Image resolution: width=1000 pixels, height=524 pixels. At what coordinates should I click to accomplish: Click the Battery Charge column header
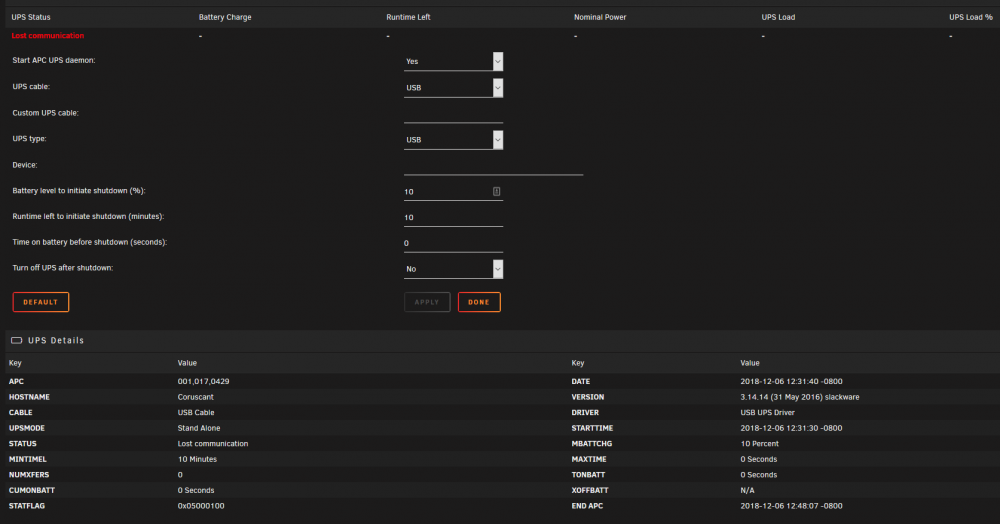point(225,17)
